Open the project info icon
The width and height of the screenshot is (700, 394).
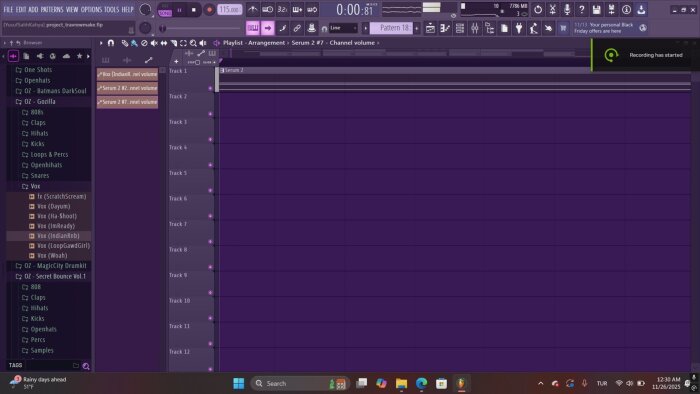[x=626, y=9]
